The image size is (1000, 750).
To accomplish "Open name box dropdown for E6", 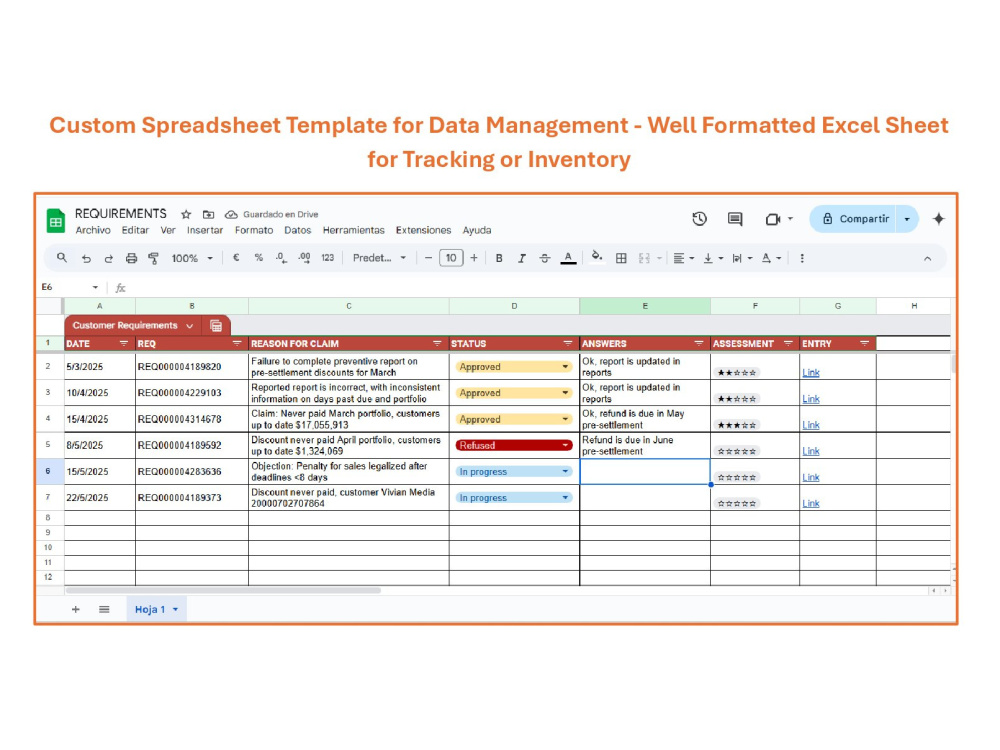I will pos(95,287).
